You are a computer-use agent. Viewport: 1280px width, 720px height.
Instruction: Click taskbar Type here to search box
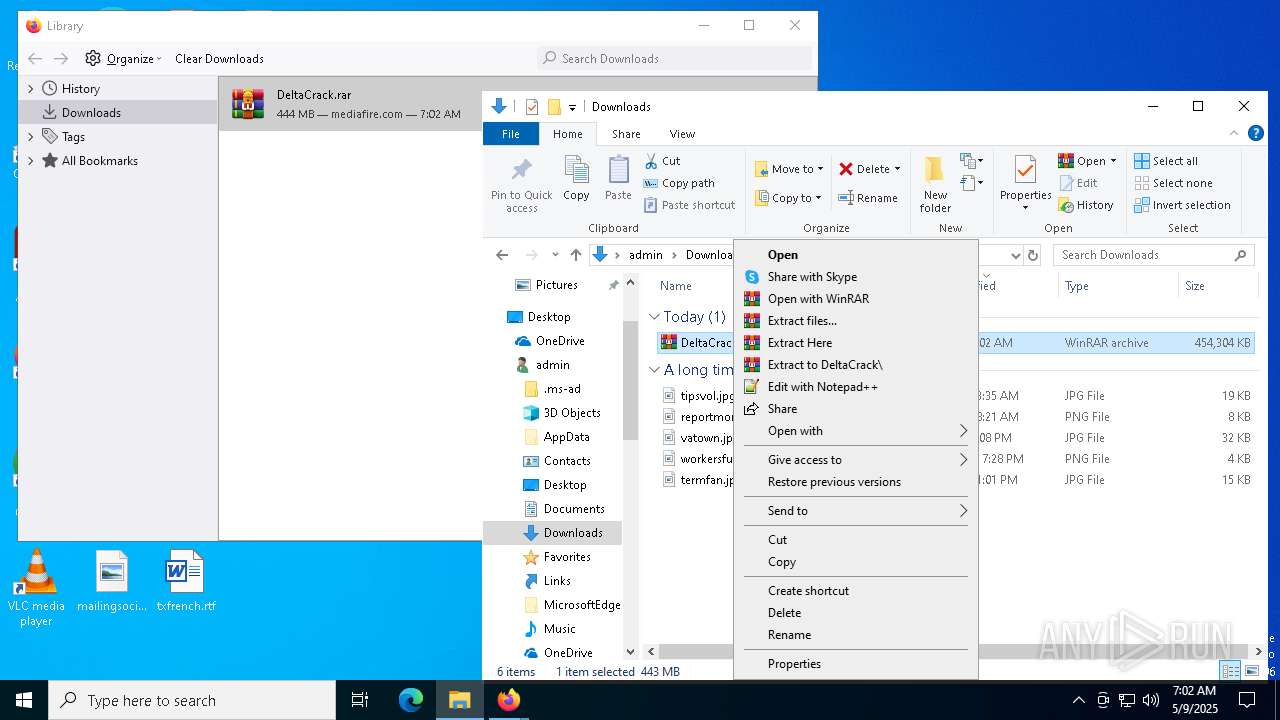(192, 700)
